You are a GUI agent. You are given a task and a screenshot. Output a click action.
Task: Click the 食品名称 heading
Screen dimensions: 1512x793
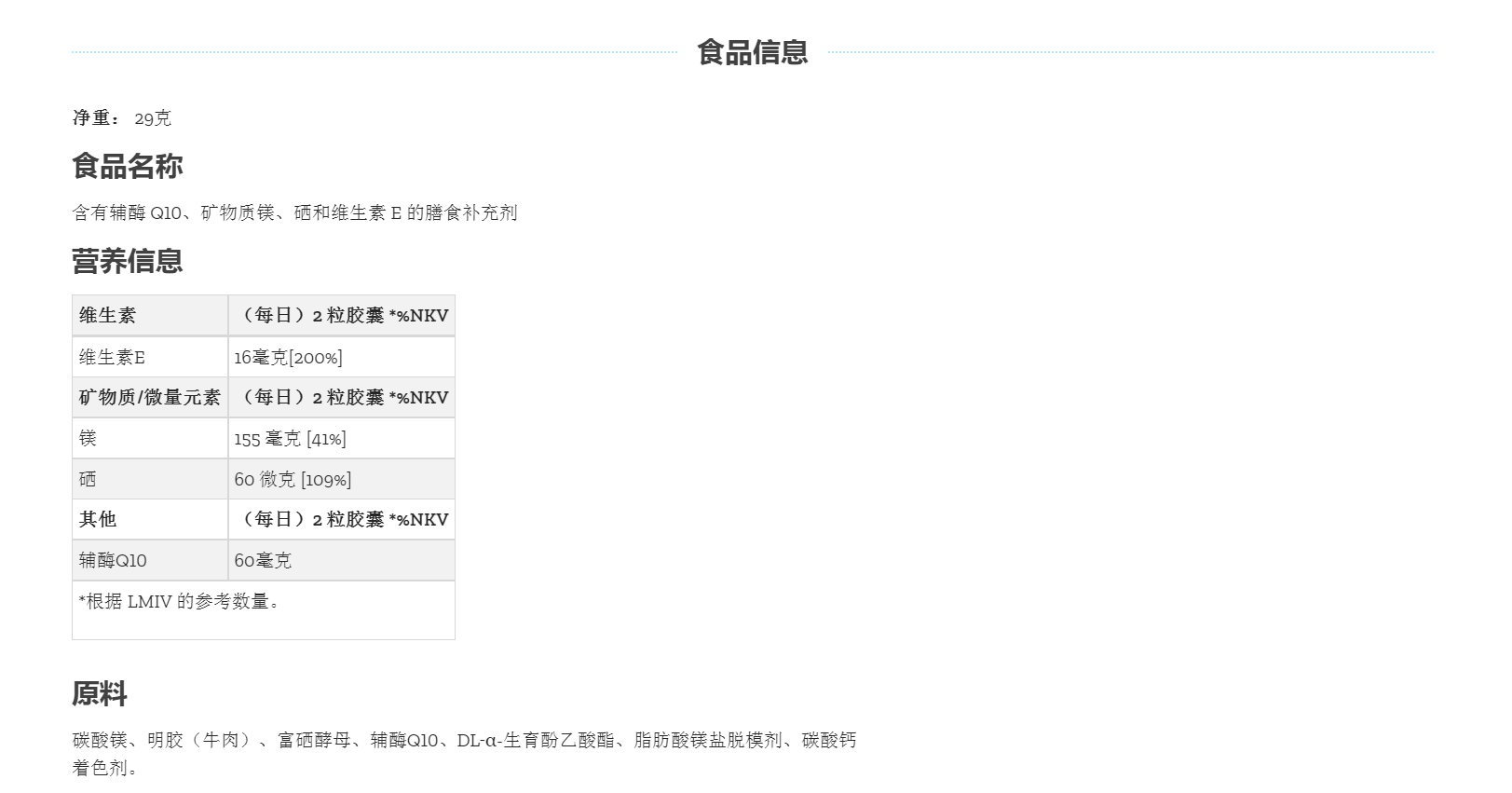point(128,167)
